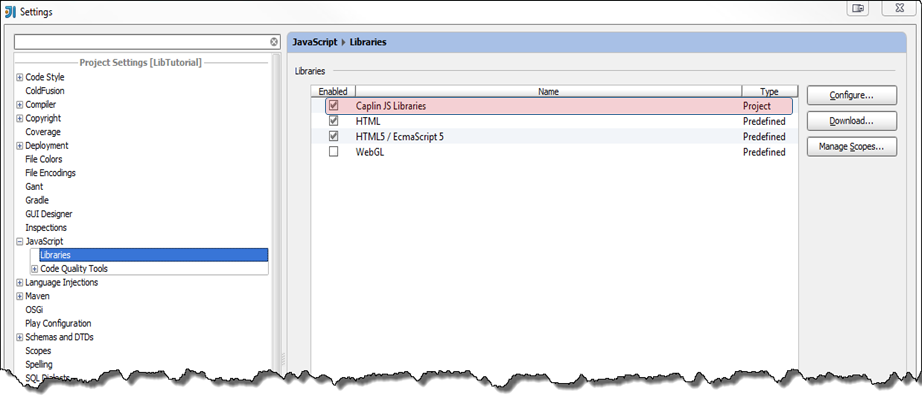Click the WebGL row Predefined cell

click(764, 152)
